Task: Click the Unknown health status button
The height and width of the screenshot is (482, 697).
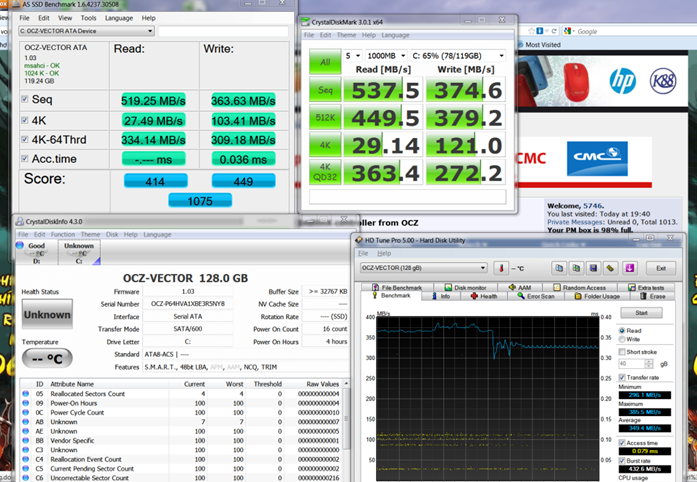Action: [x=47, y=314]
